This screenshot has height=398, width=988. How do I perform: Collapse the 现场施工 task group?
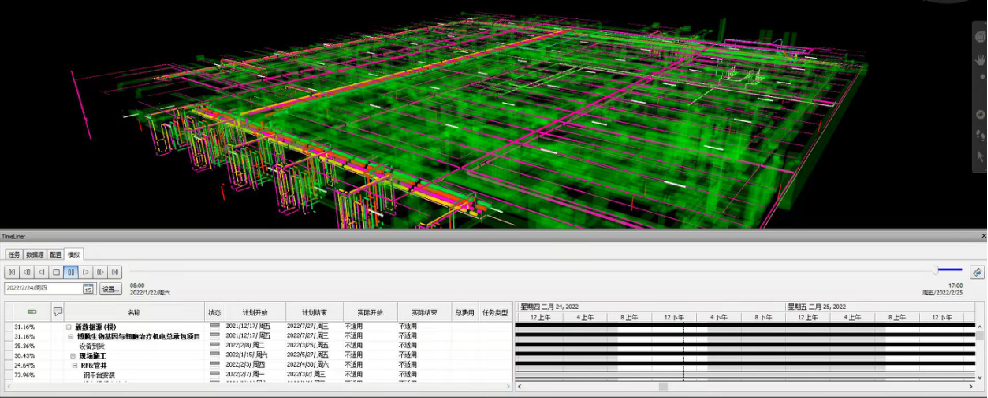(72, 356)
